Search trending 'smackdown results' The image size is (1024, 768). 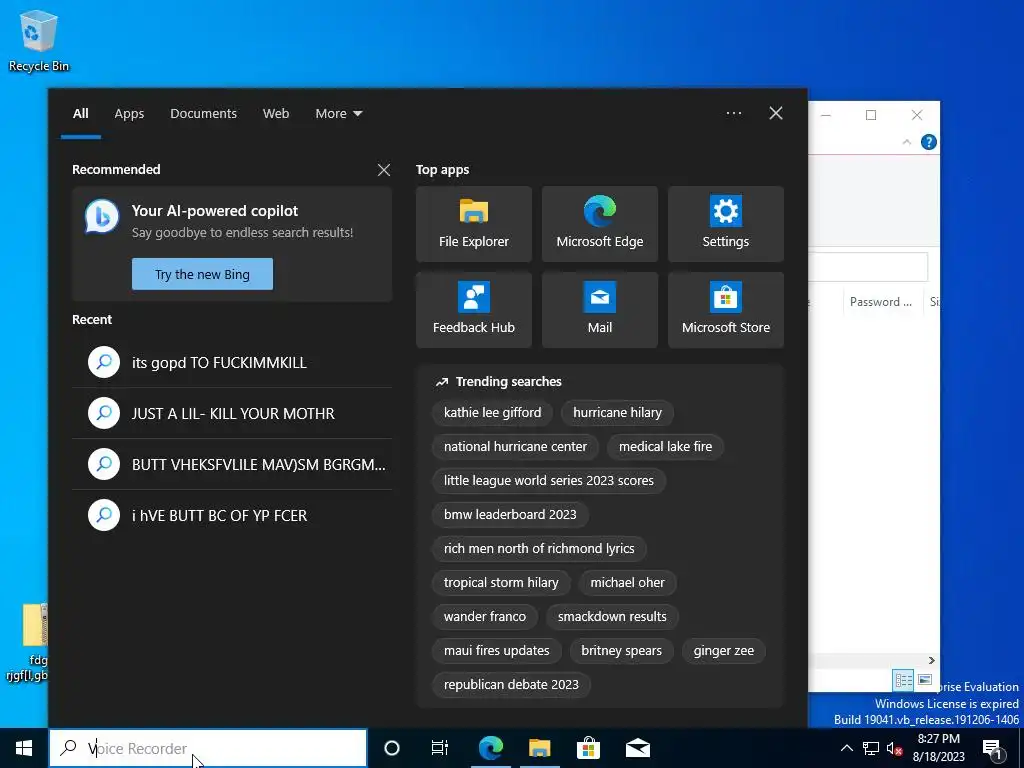(612, 616)
